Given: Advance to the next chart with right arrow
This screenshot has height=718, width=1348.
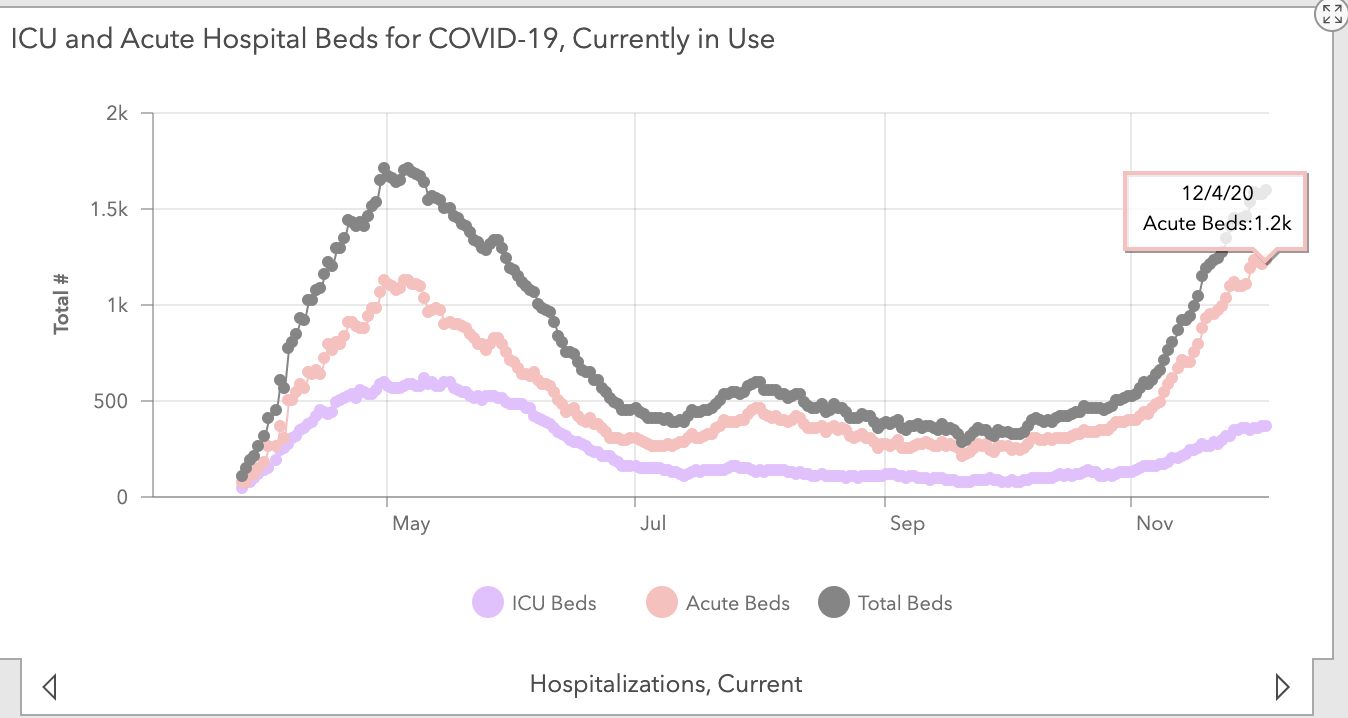Looking at the screenshot, I should (1283, 686).
